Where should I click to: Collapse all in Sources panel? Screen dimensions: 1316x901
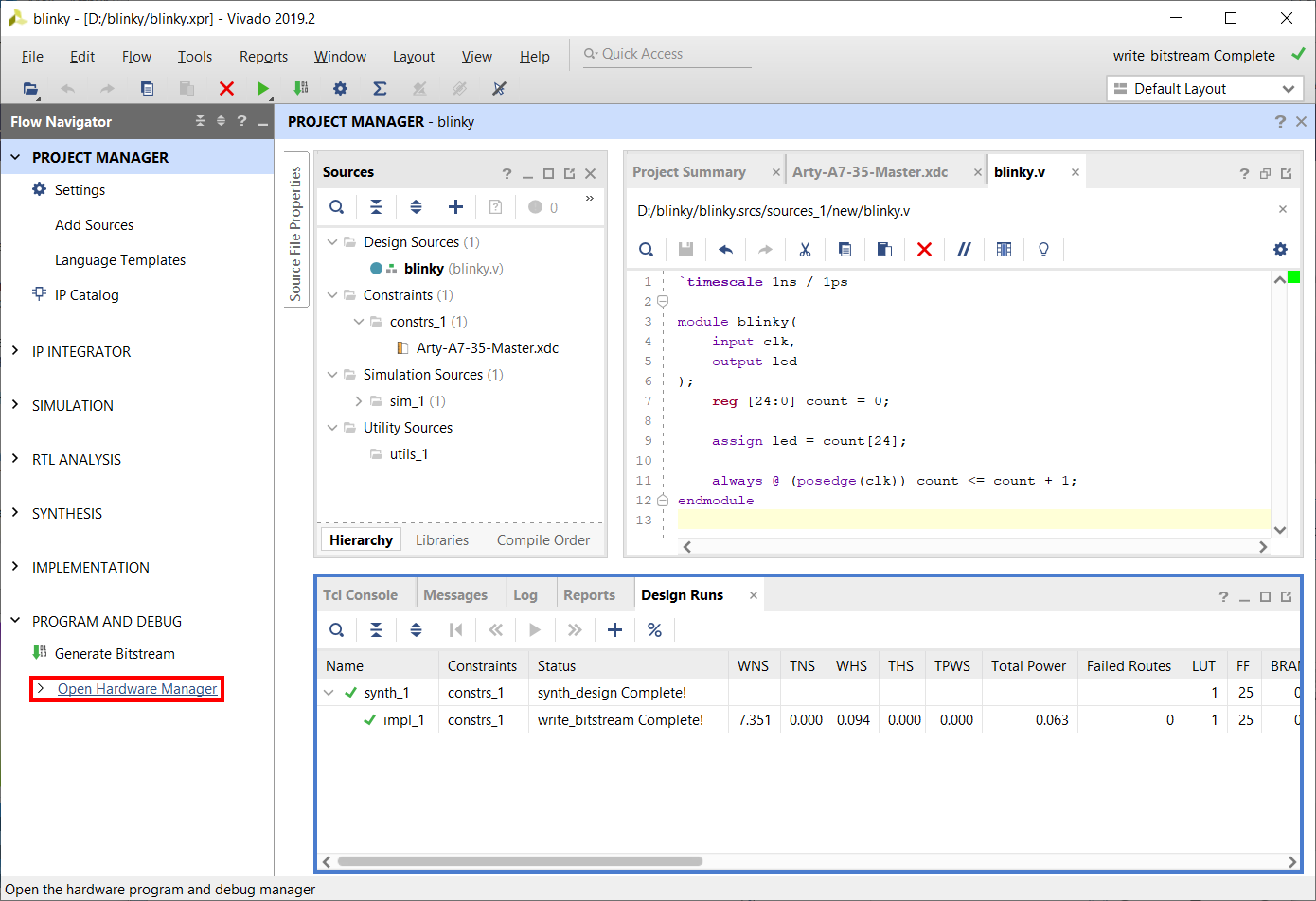[376, 207]
